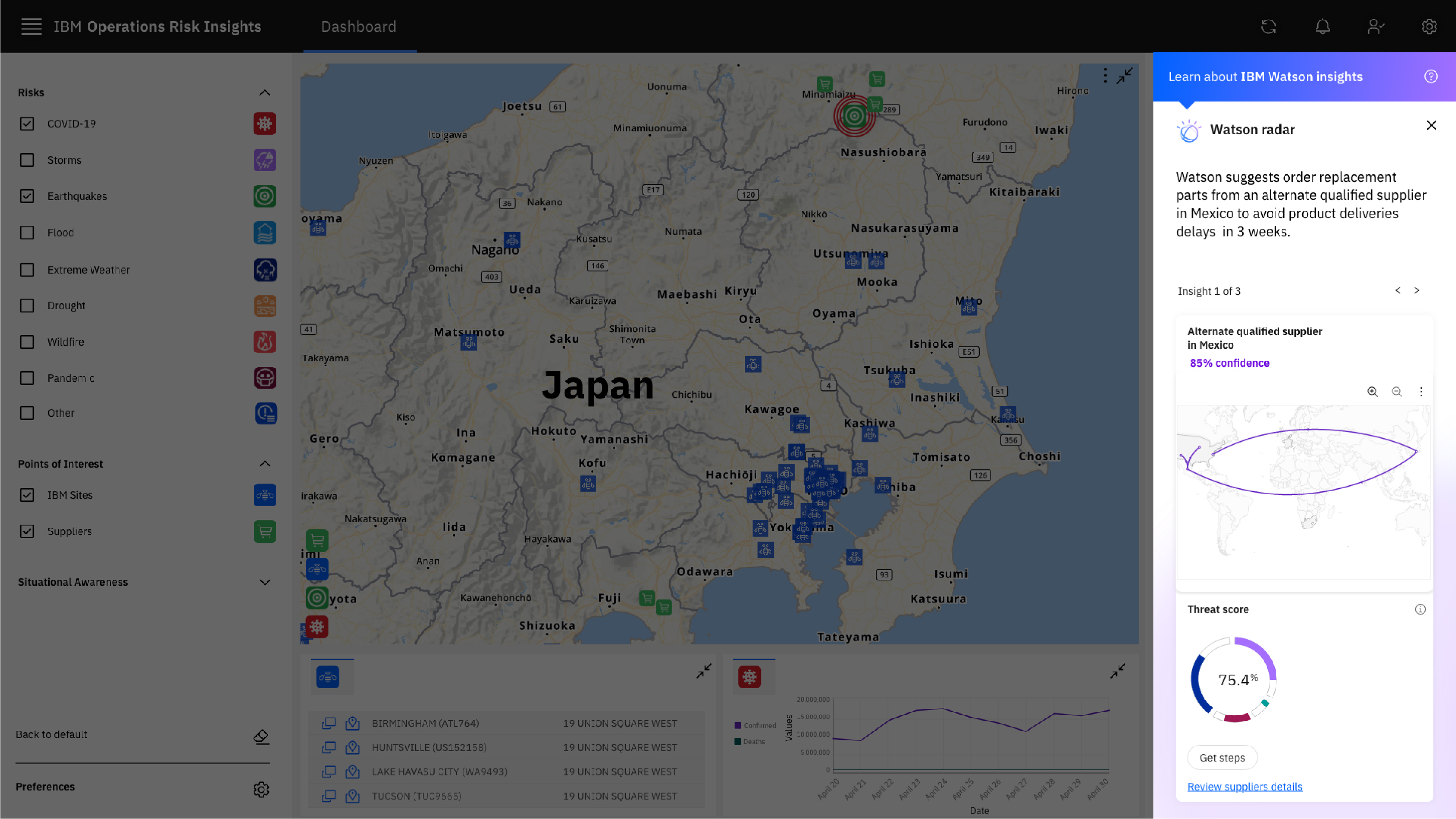Enable the Storms risk checkbox
The height and width of the screenshot is (819, 1456).
(26, 160)
